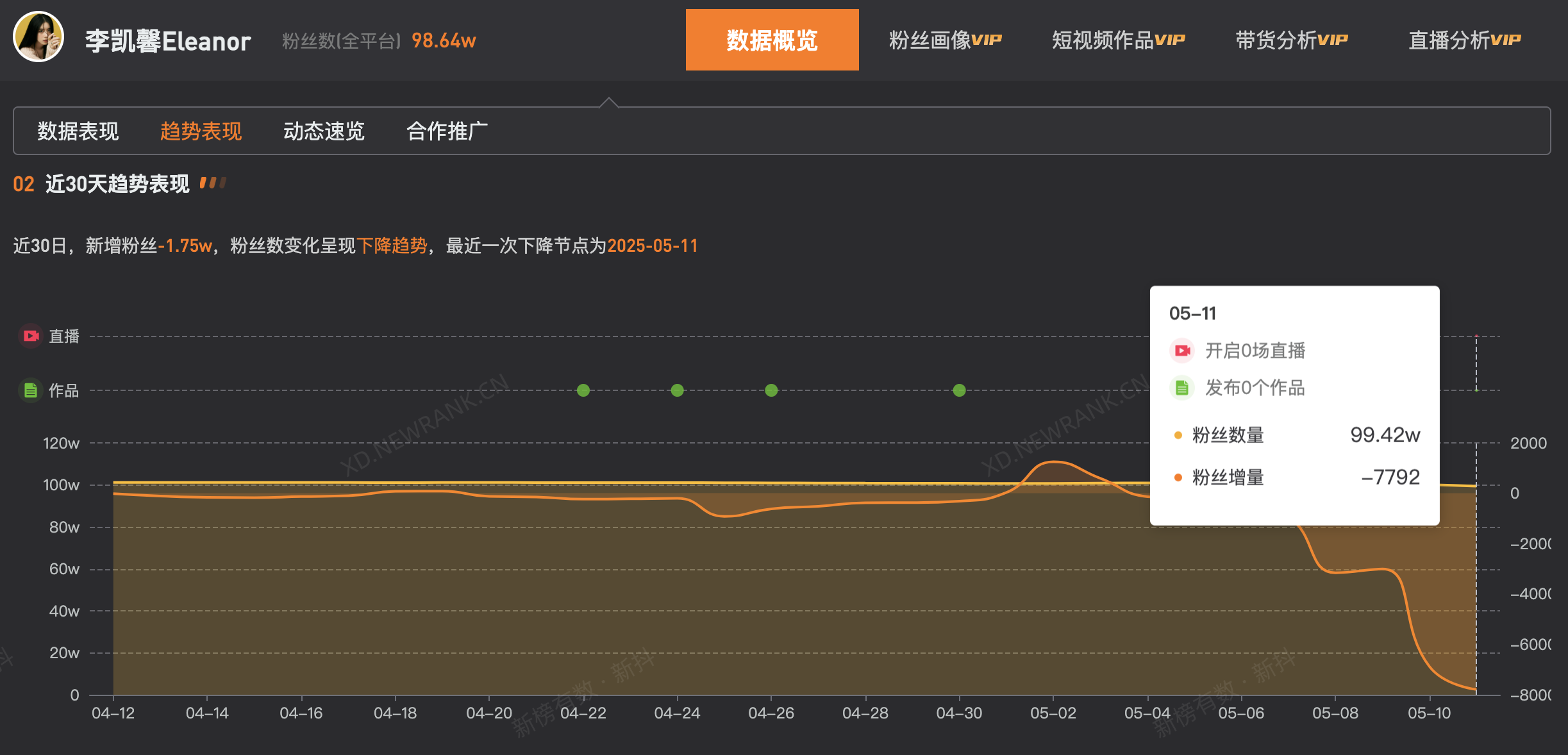Click the -7792 value in tooltip

pos(1390,477)
